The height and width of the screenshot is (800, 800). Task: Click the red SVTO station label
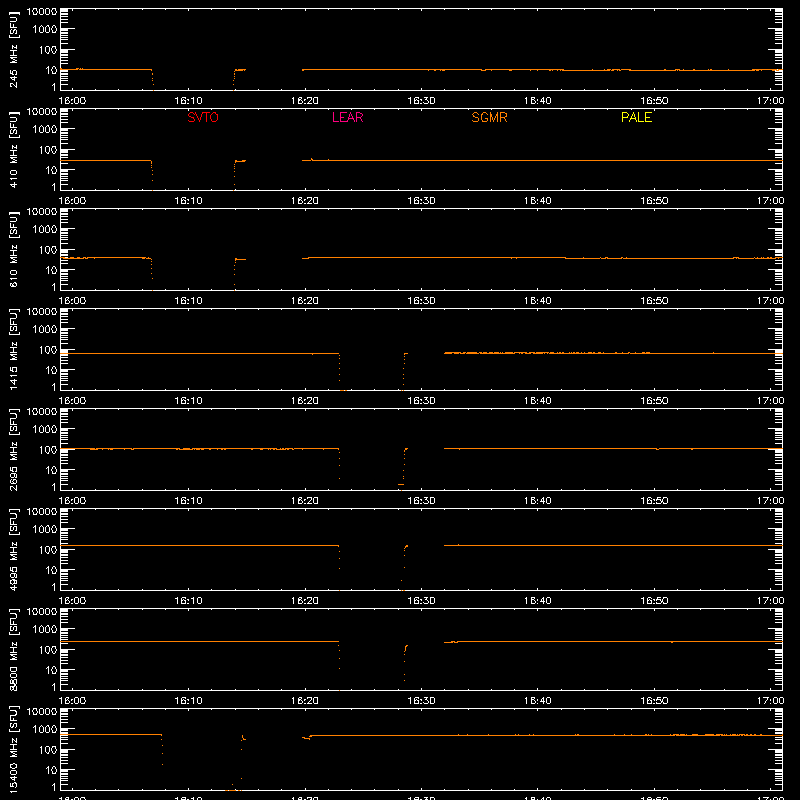click(x=203, y=117)
